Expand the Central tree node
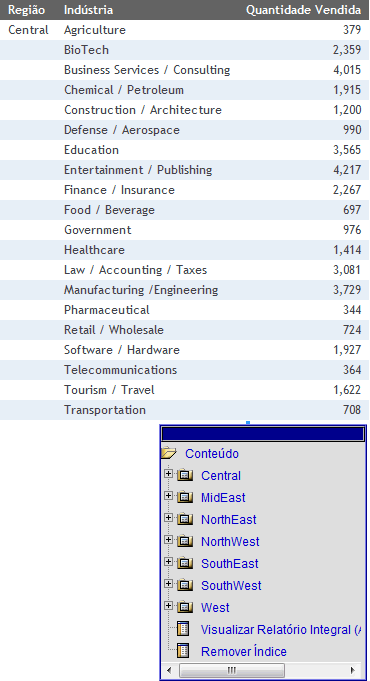Image resolution: width=370 pixels, height=681 pixels. tap(168, 473)
